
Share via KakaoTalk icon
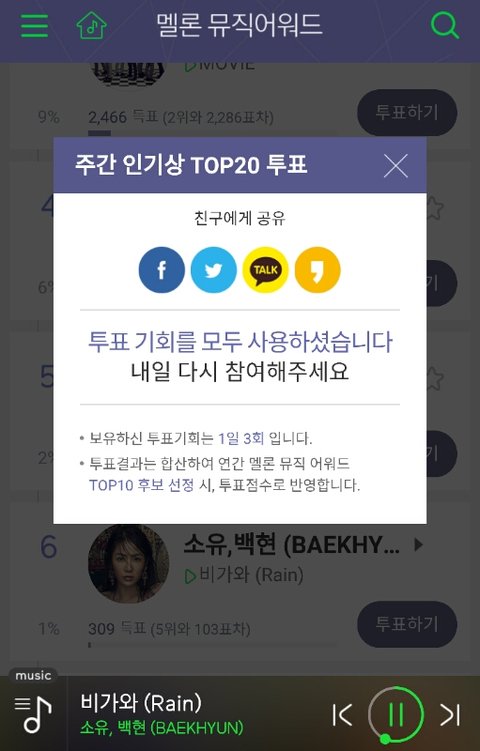click(x=265, y=270)
